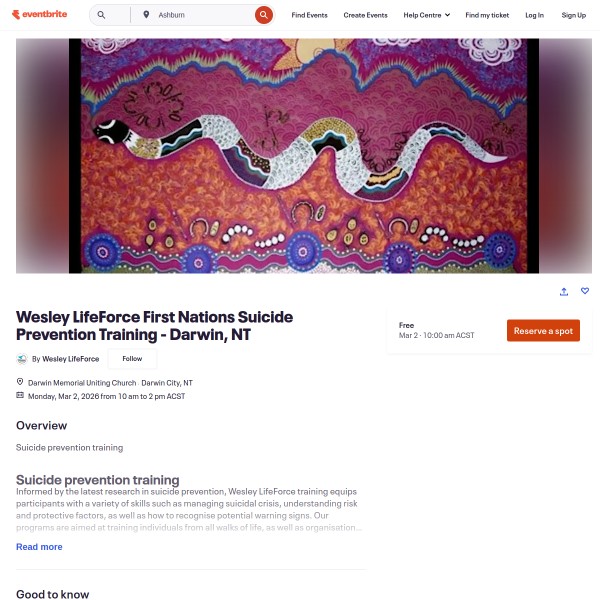Screen dimensions: 600x600
Task: Open Create Events menu item
Action: pyautogui.click(x=365, y=15)
